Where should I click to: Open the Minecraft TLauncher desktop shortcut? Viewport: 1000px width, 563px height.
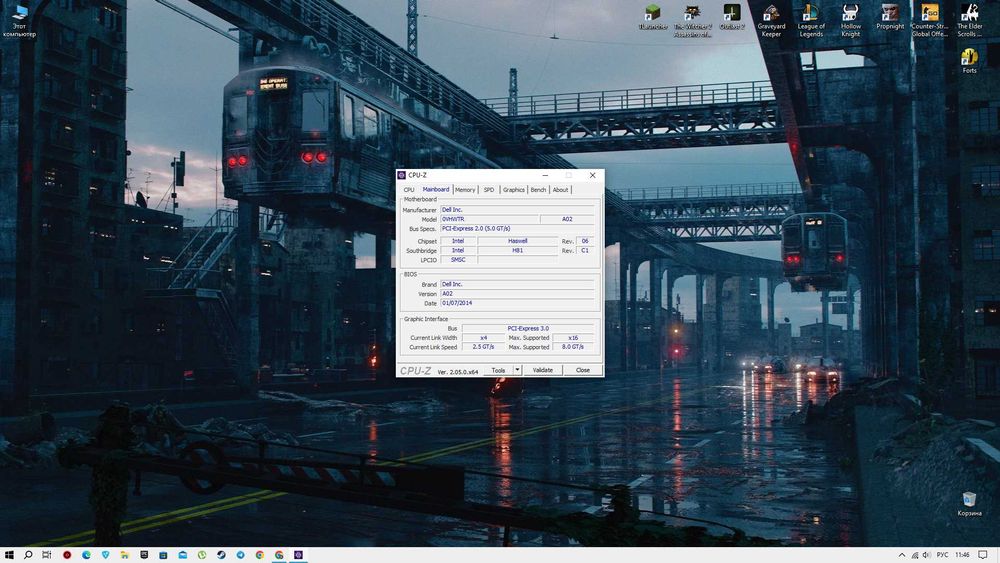point(652,17)
